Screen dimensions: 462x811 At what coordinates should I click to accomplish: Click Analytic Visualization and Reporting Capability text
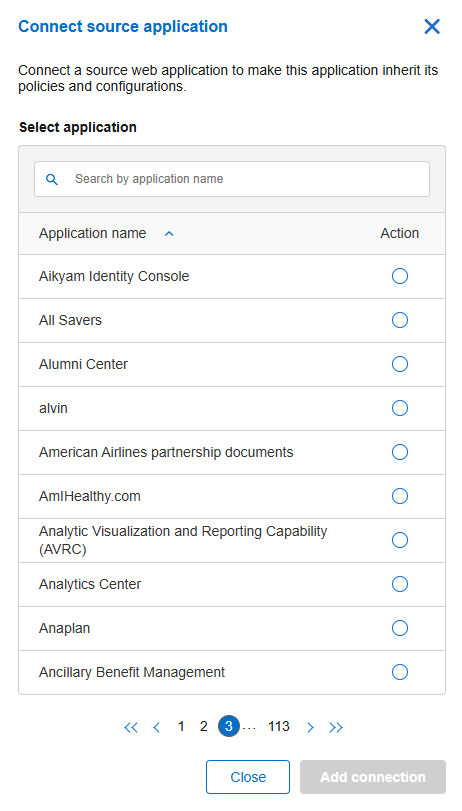(183, 540)
